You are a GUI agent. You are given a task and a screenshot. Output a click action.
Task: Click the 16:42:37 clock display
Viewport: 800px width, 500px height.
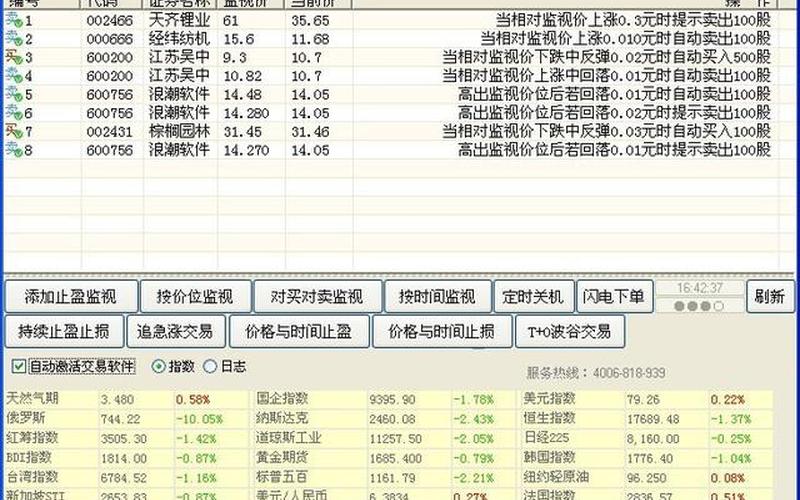700,288
